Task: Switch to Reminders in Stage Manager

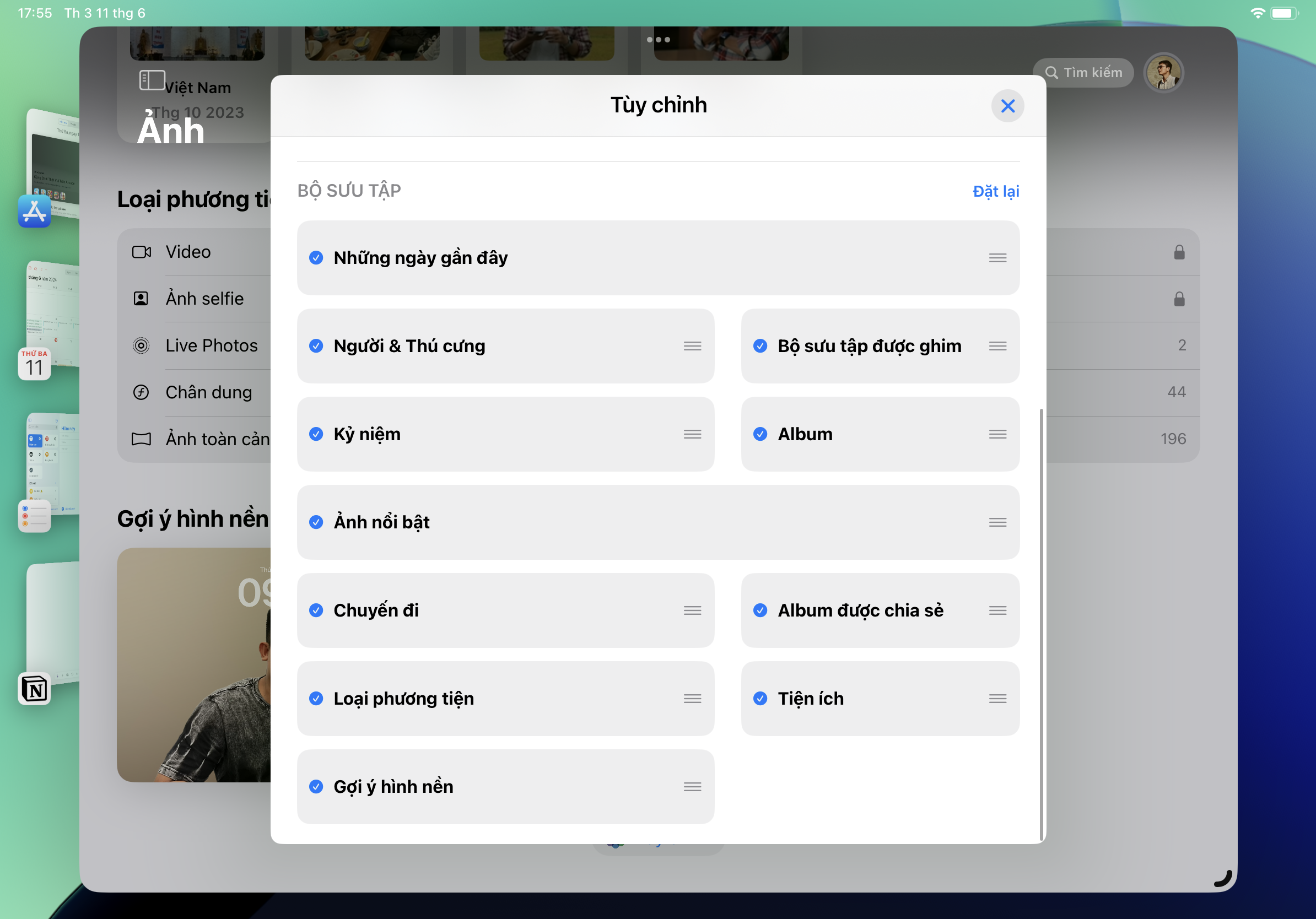Action: click(34, 516)
